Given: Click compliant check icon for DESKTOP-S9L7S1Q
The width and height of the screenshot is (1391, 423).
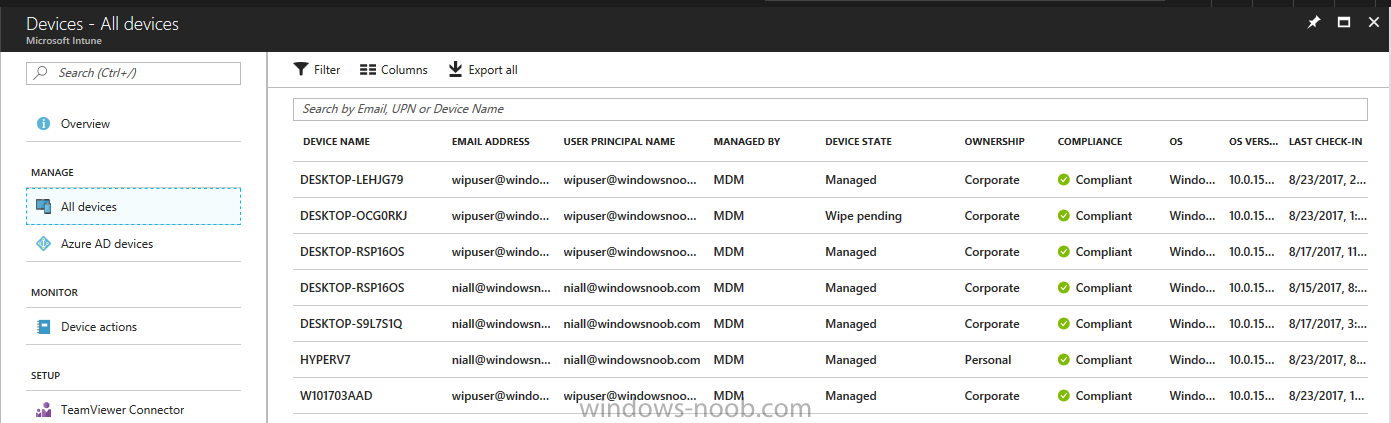Looking at the screenshot, I should click(x=1064, y=324).
